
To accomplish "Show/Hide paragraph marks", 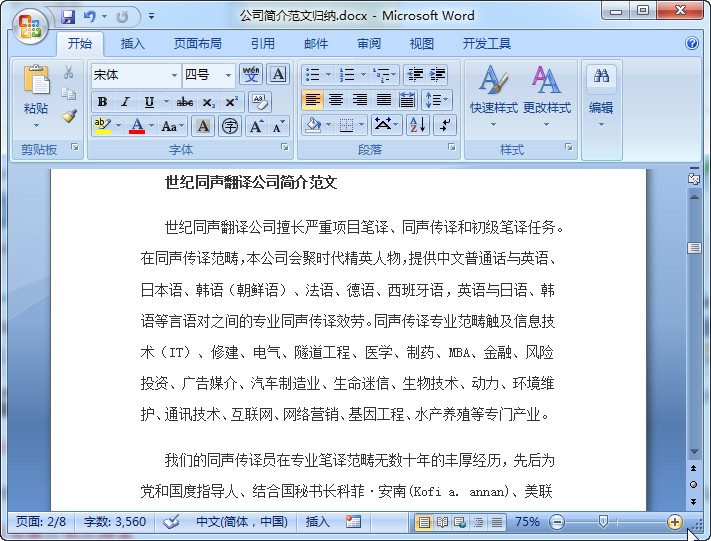I will 445,125.
